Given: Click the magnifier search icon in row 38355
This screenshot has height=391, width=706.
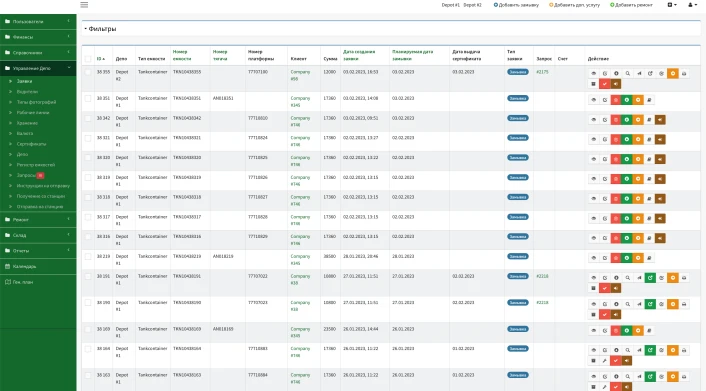Looking at the screenshot, I should click(x=628, y=73).
